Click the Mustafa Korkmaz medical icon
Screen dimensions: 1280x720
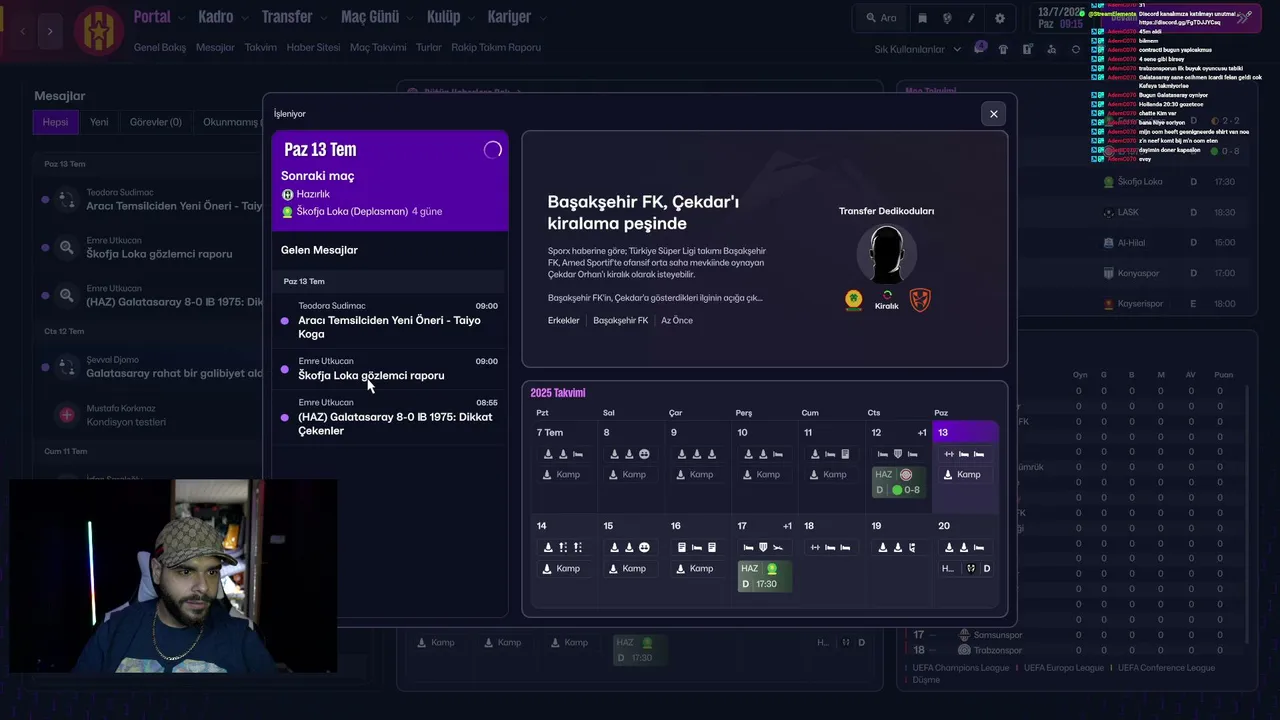click(67, 414)
